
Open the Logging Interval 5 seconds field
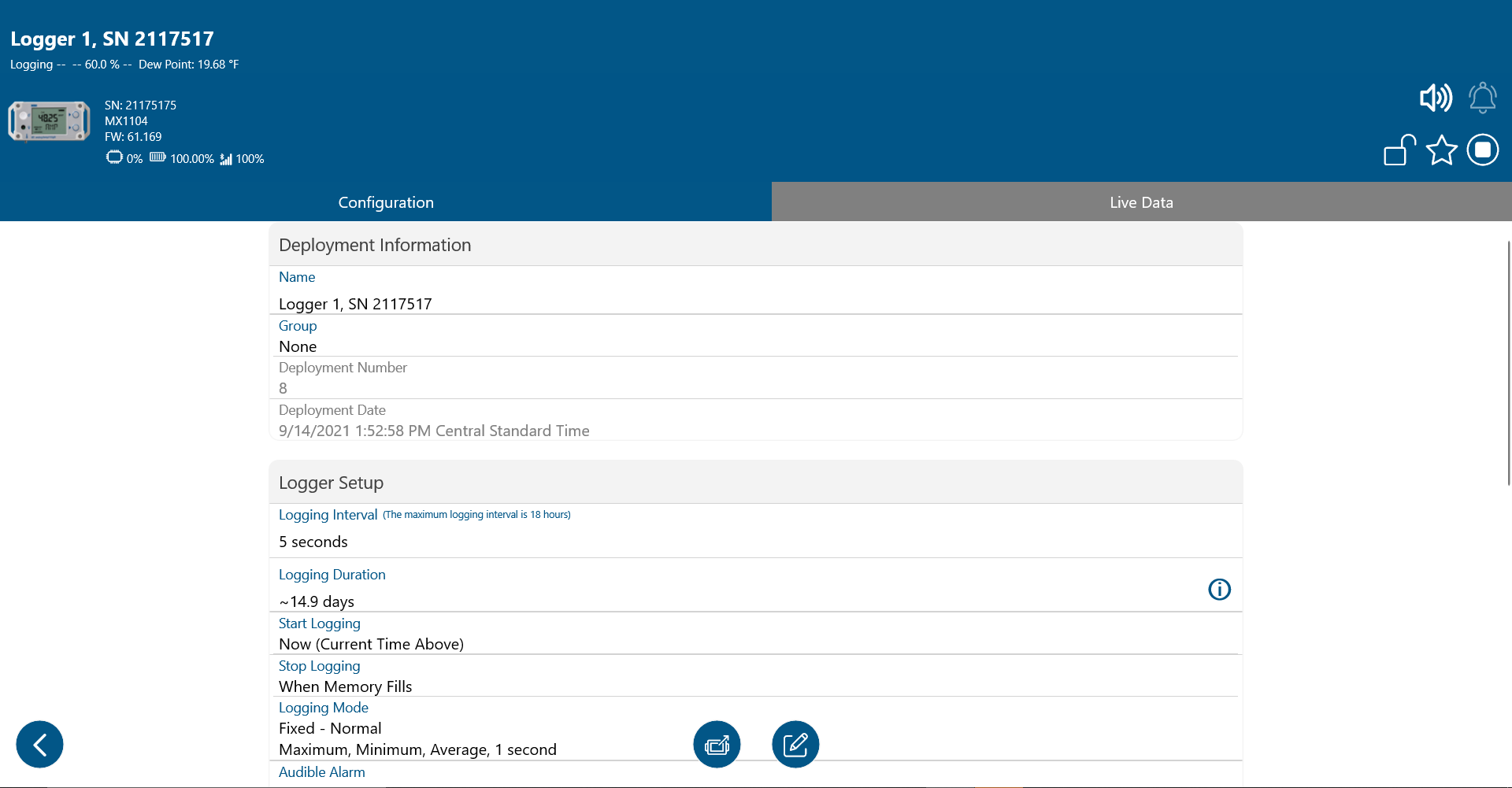coord(313,542)
